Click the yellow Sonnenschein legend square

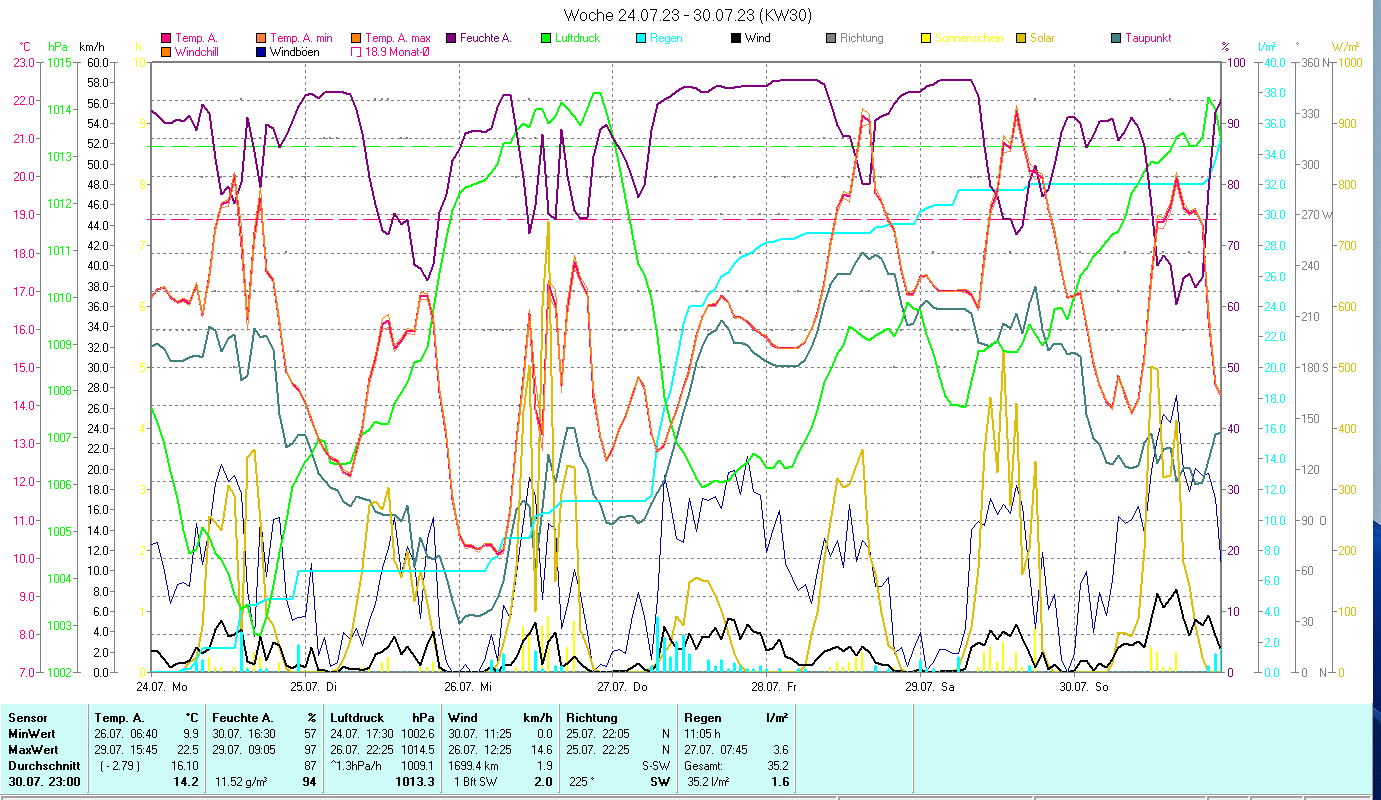click(926, 39)
